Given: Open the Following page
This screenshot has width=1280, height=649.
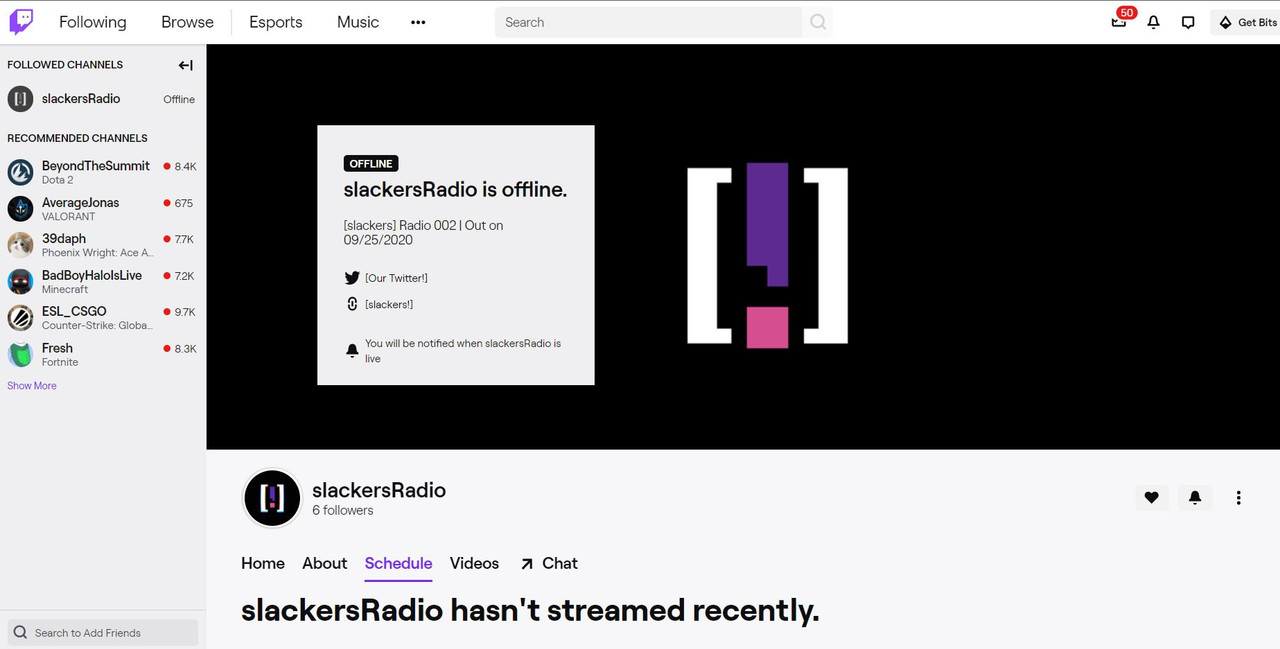Looking at the screenshot, I should tap(93, 22).
